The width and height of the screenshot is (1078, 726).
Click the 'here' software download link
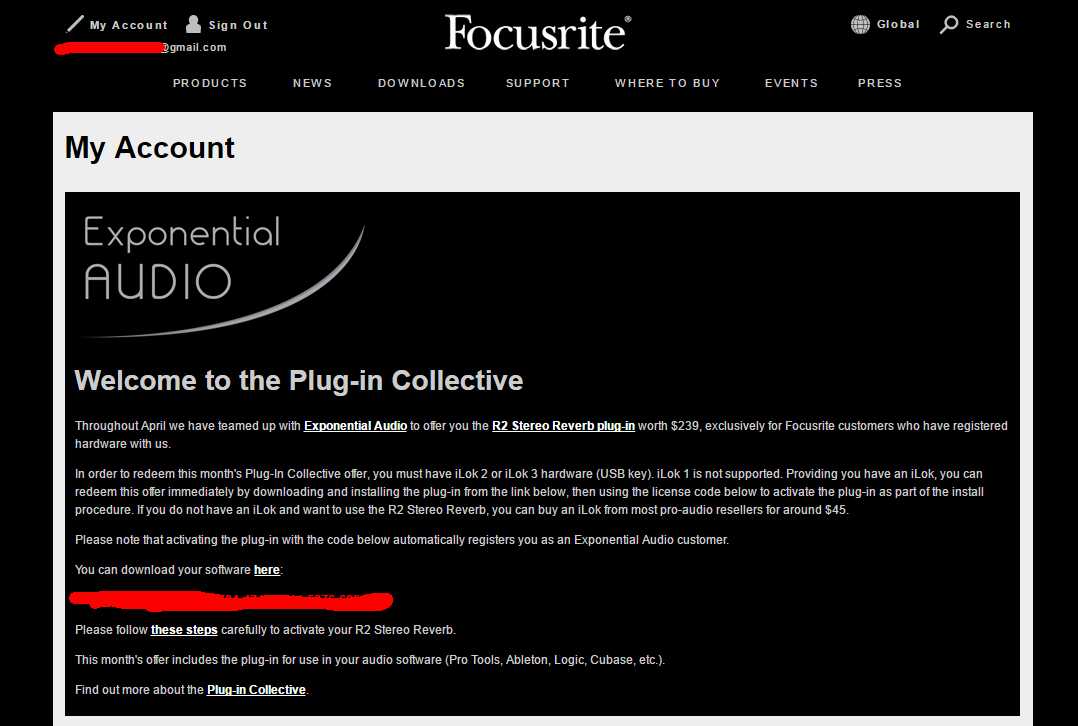tap(267, 570)
